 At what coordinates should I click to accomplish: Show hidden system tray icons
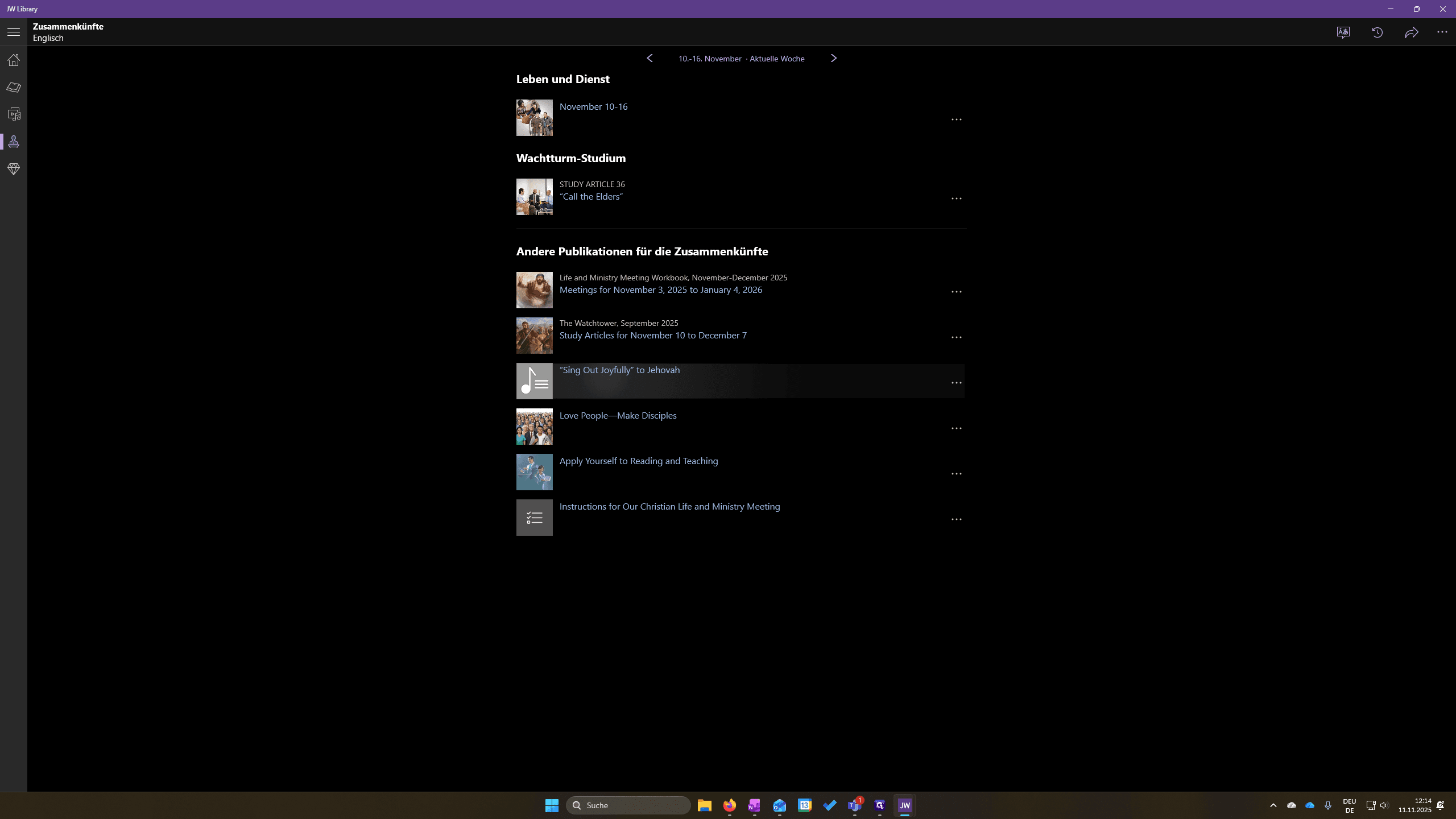pyautogui.click(x=1273, y=805)
